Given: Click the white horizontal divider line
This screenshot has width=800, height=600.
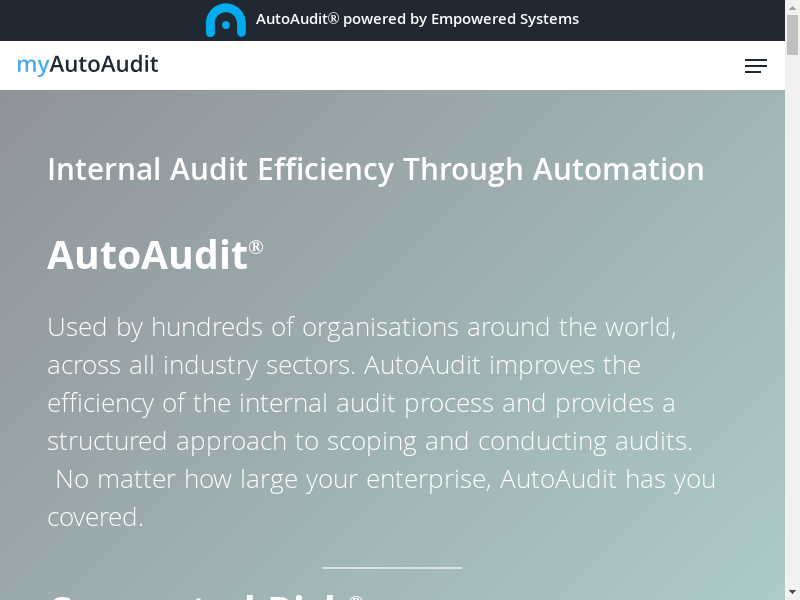Looking at the screenshot, I should (x=392, y=568).
